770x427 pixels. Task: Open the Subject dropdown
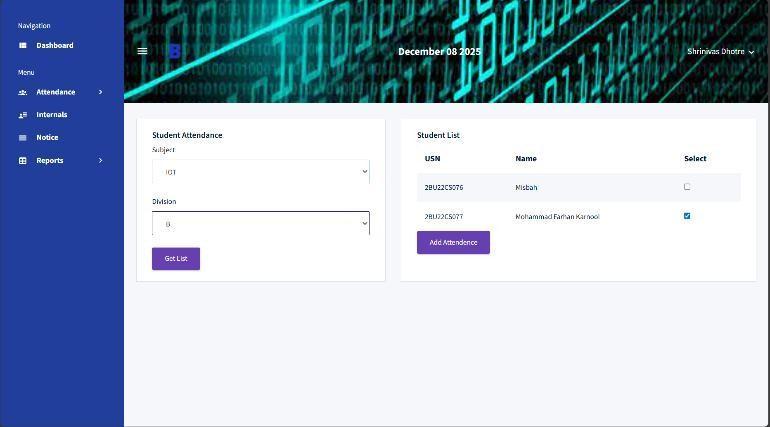(x=260, y=172)
